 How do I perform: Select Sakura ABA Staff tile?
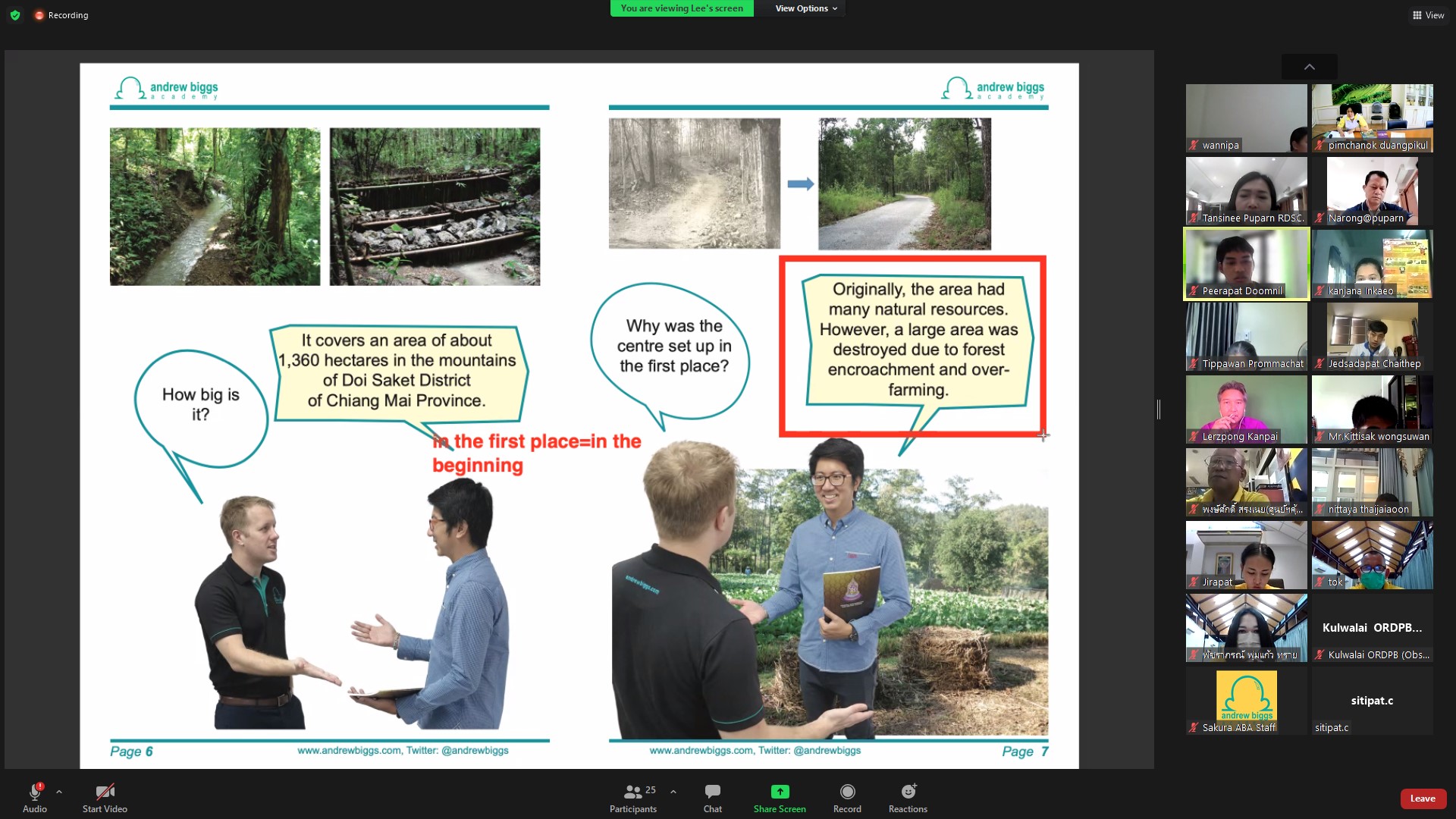(x=1247, y=701)
